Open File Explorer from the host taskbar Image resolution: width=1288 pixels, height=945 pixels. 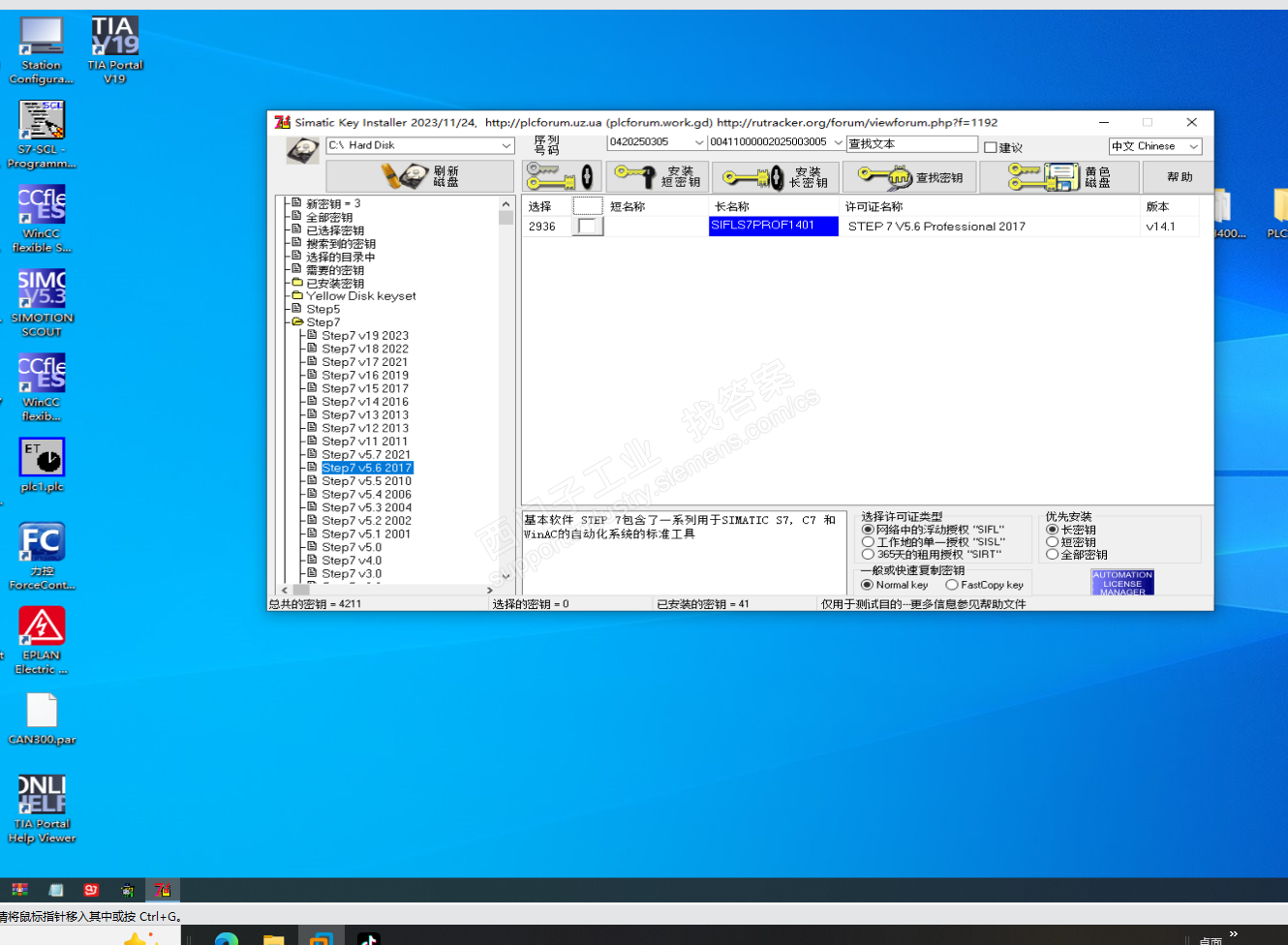click(x=274, y=939)
